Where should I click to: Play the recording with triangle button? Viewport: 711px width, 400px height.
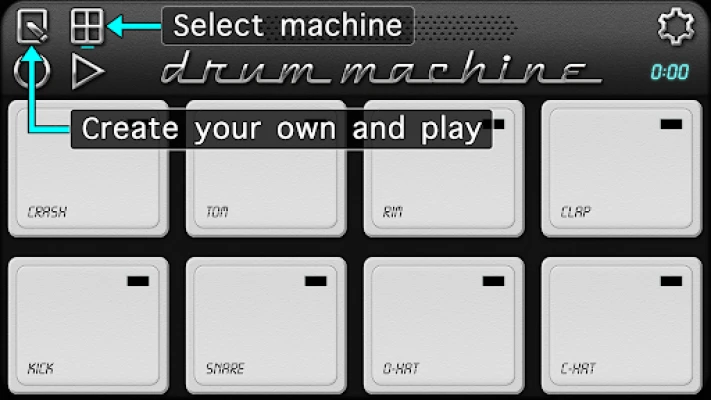(x=88, y=71)
